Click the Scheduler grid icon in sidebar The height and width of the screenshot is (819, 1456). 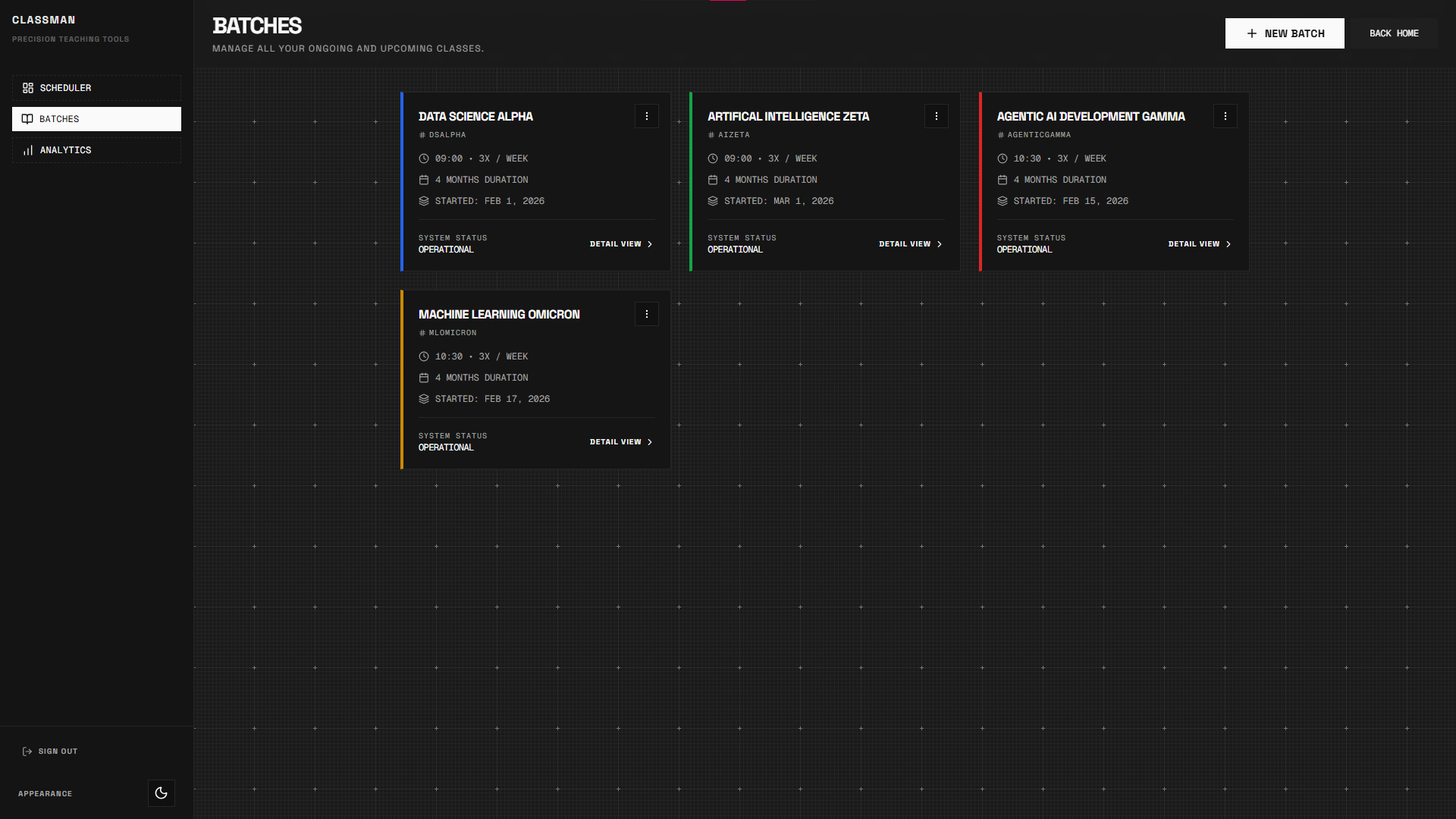coord(28,88)
